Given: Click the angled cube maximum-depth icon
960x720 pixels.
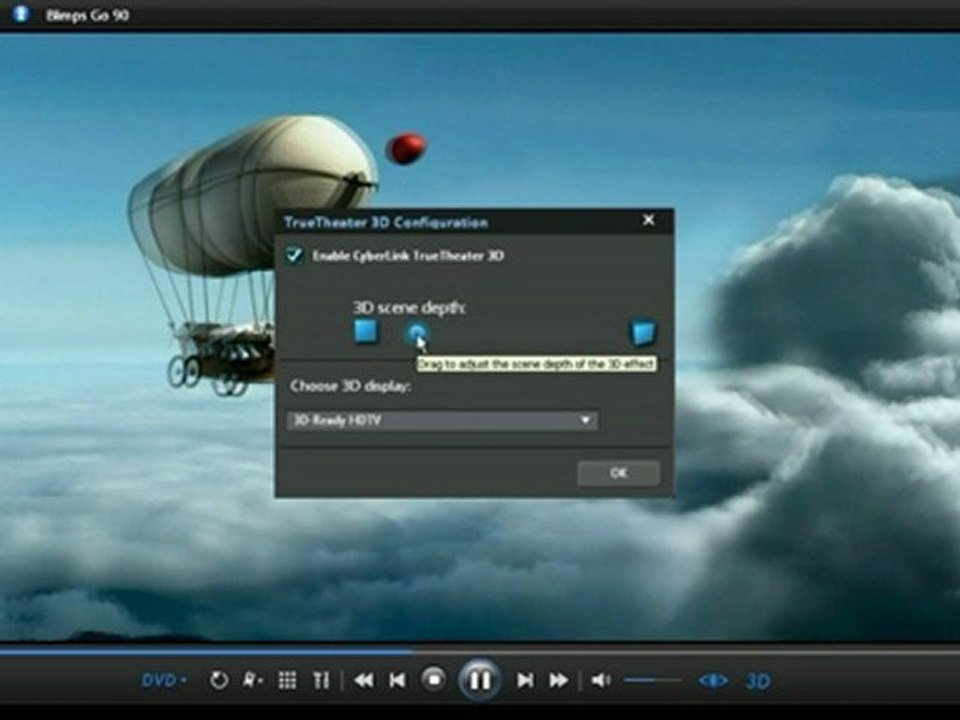Looking at the screenshot, I should (x=643, y=332).
